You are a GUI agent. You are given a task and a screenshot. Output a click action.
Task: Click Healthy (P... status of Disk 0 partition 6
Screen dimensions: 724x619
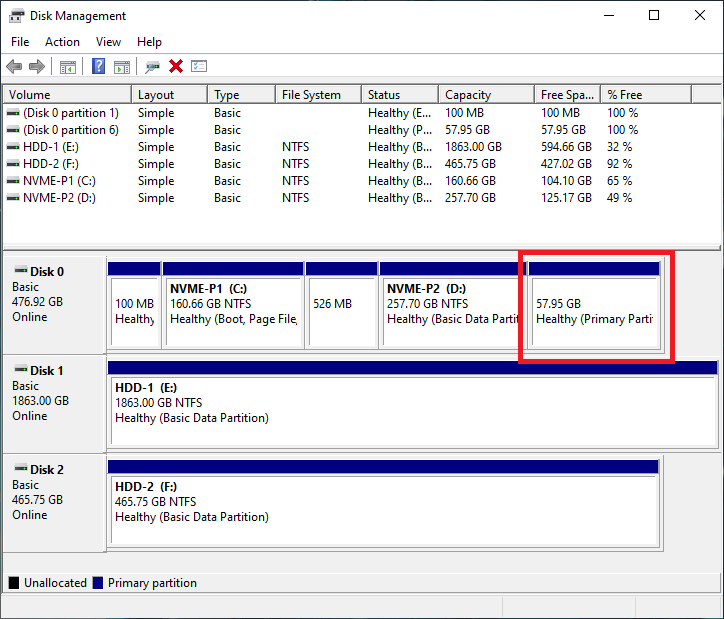coord(400,130)
